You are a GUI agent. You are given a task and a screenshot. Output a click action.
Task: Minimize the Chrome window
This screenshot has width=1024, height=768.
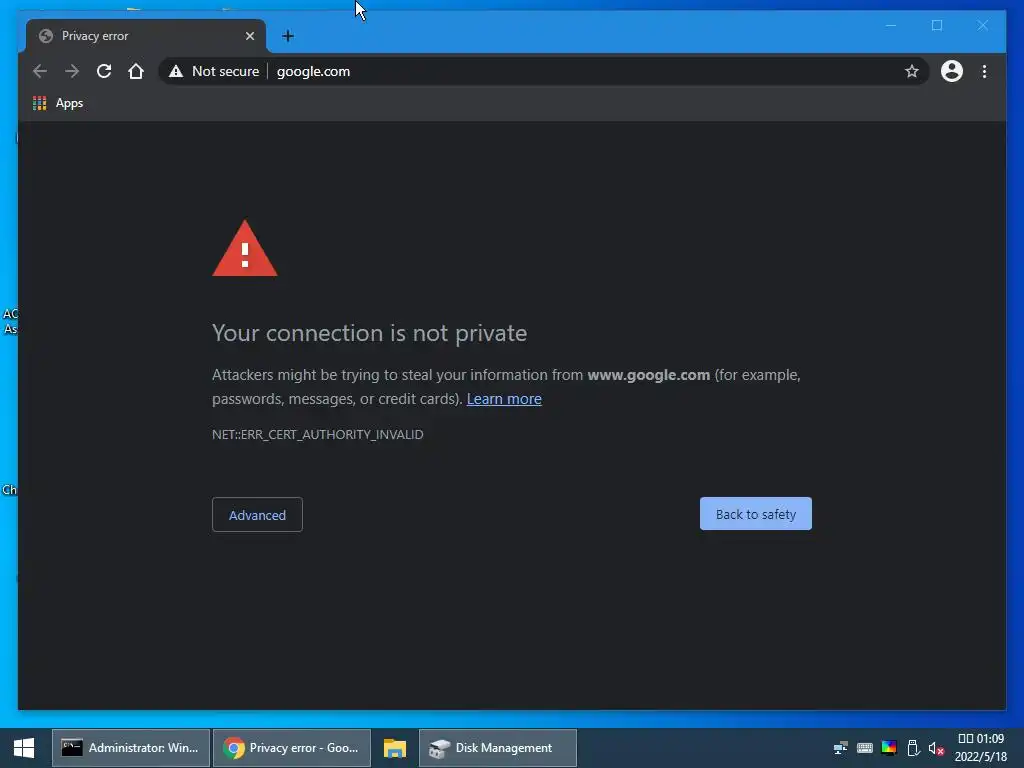pos(891,25)
